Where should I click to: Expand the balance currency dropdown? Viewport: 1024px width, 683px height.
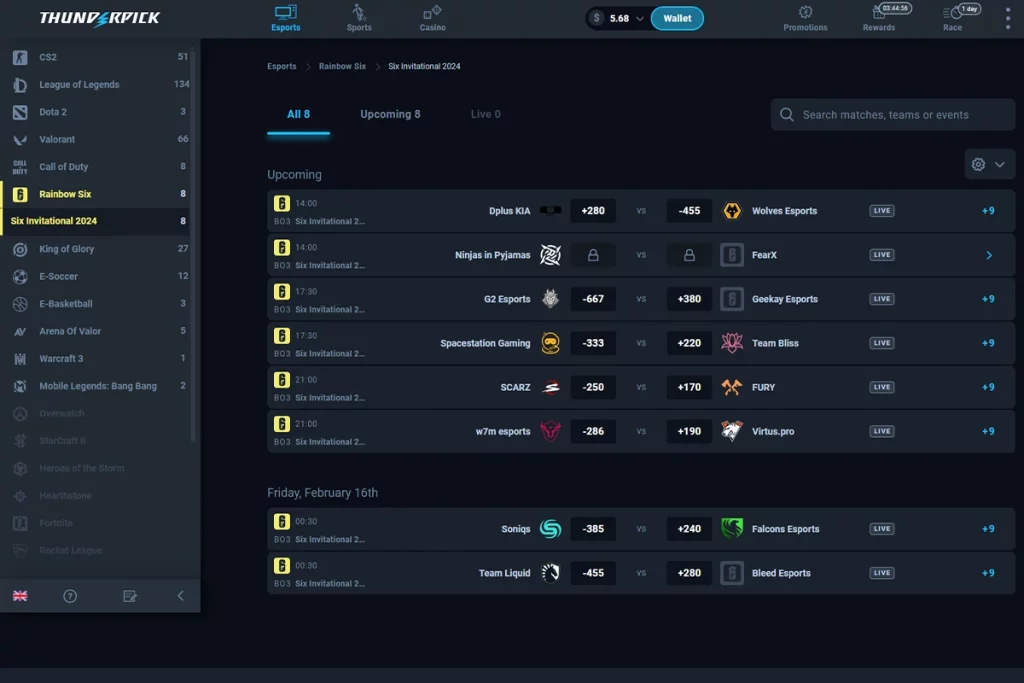(x=640, y=18)
